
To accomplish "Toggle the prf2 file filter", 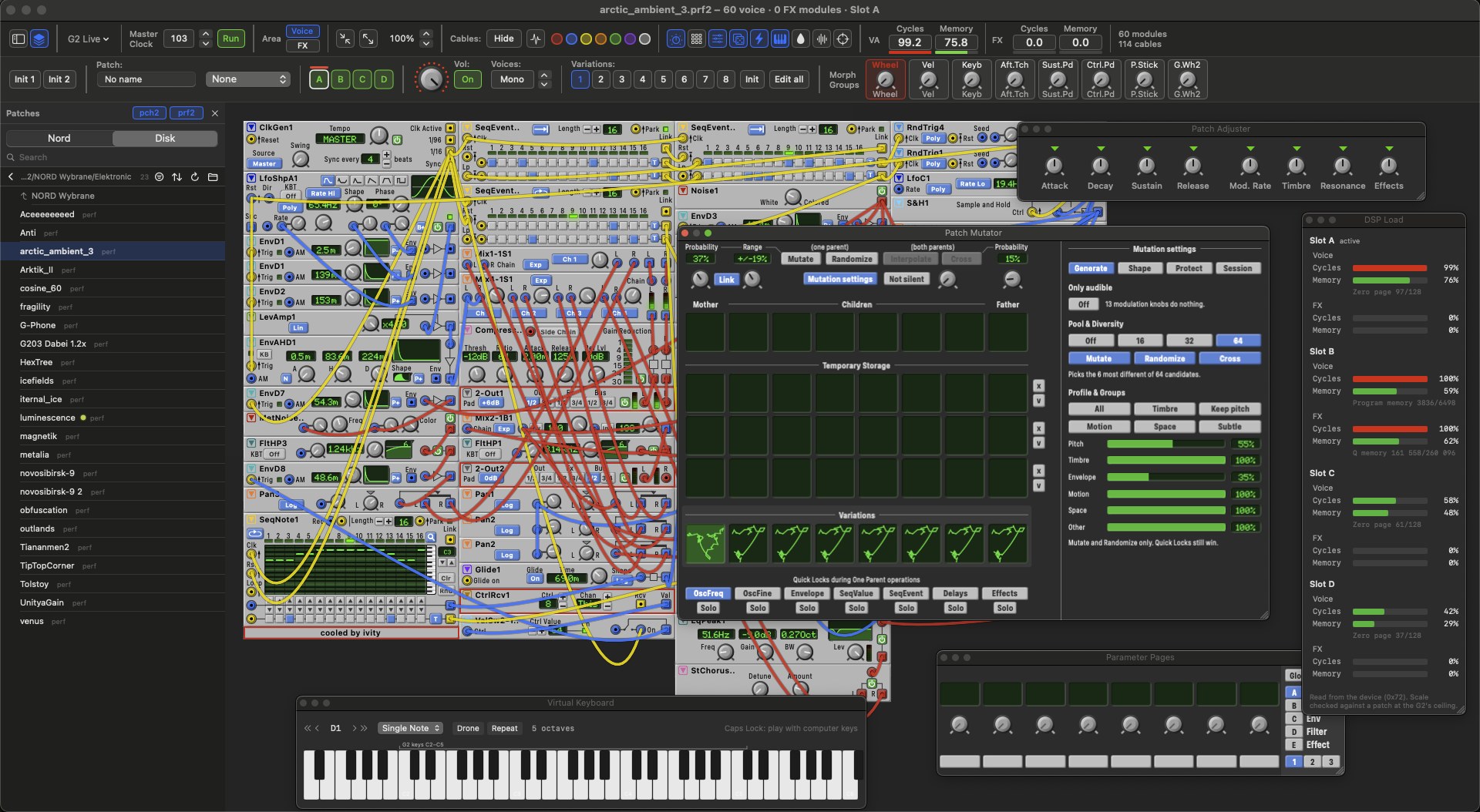I will tap(187, 113).
